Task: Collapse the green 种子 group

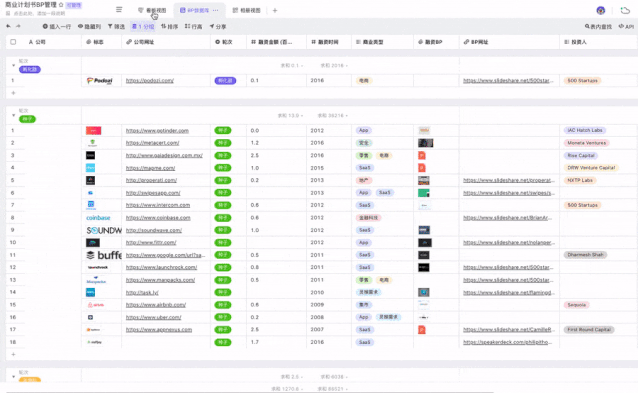Action: 13,116
